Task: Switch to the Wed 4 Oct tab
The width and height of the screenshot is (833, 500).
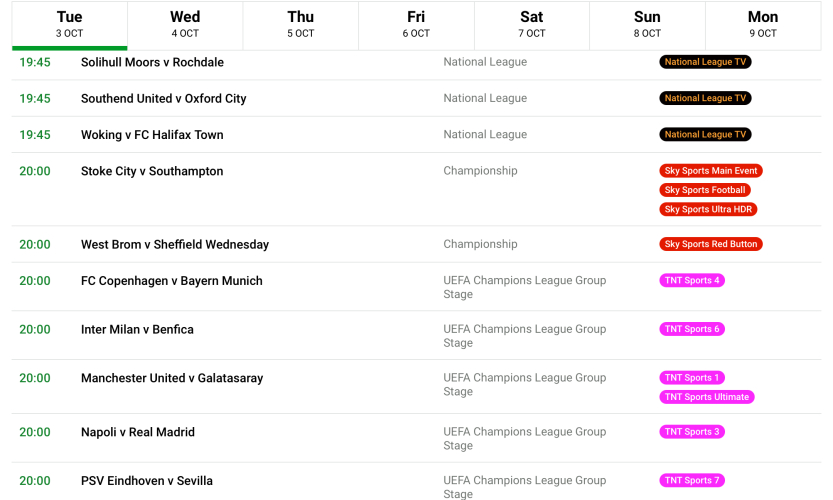Action: pyautogui.click(x=185, y=24)
